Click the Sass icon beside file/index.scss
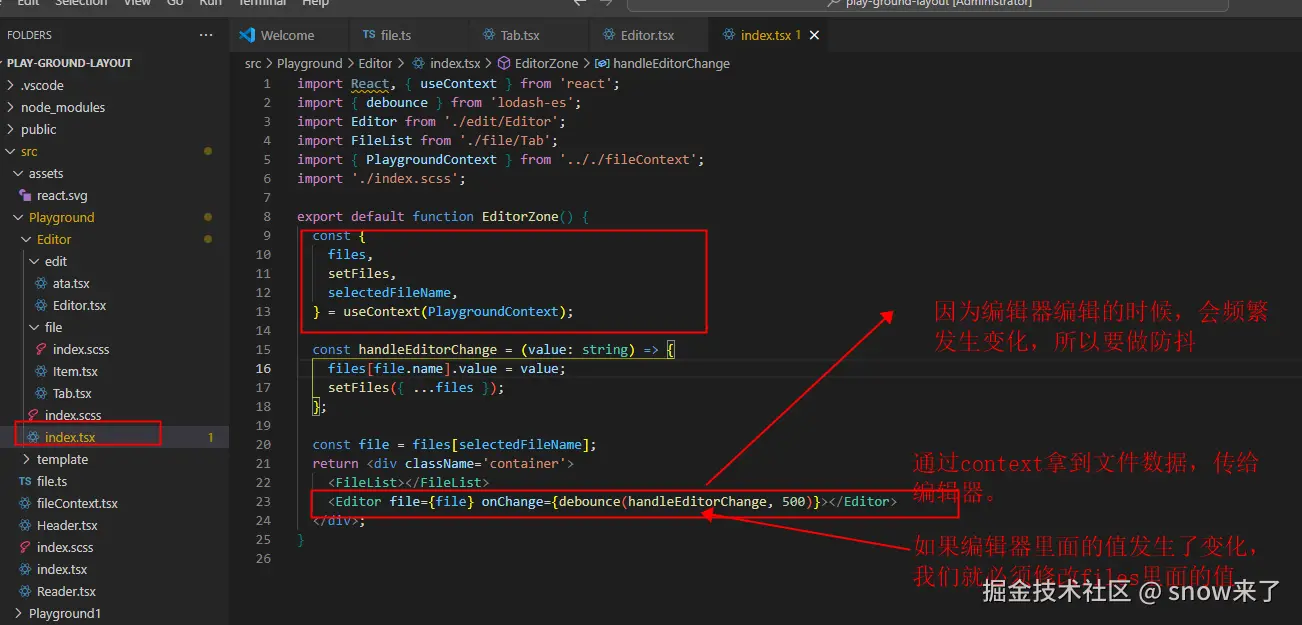This screenshot has width=1302, height=625. pos(41,349)
